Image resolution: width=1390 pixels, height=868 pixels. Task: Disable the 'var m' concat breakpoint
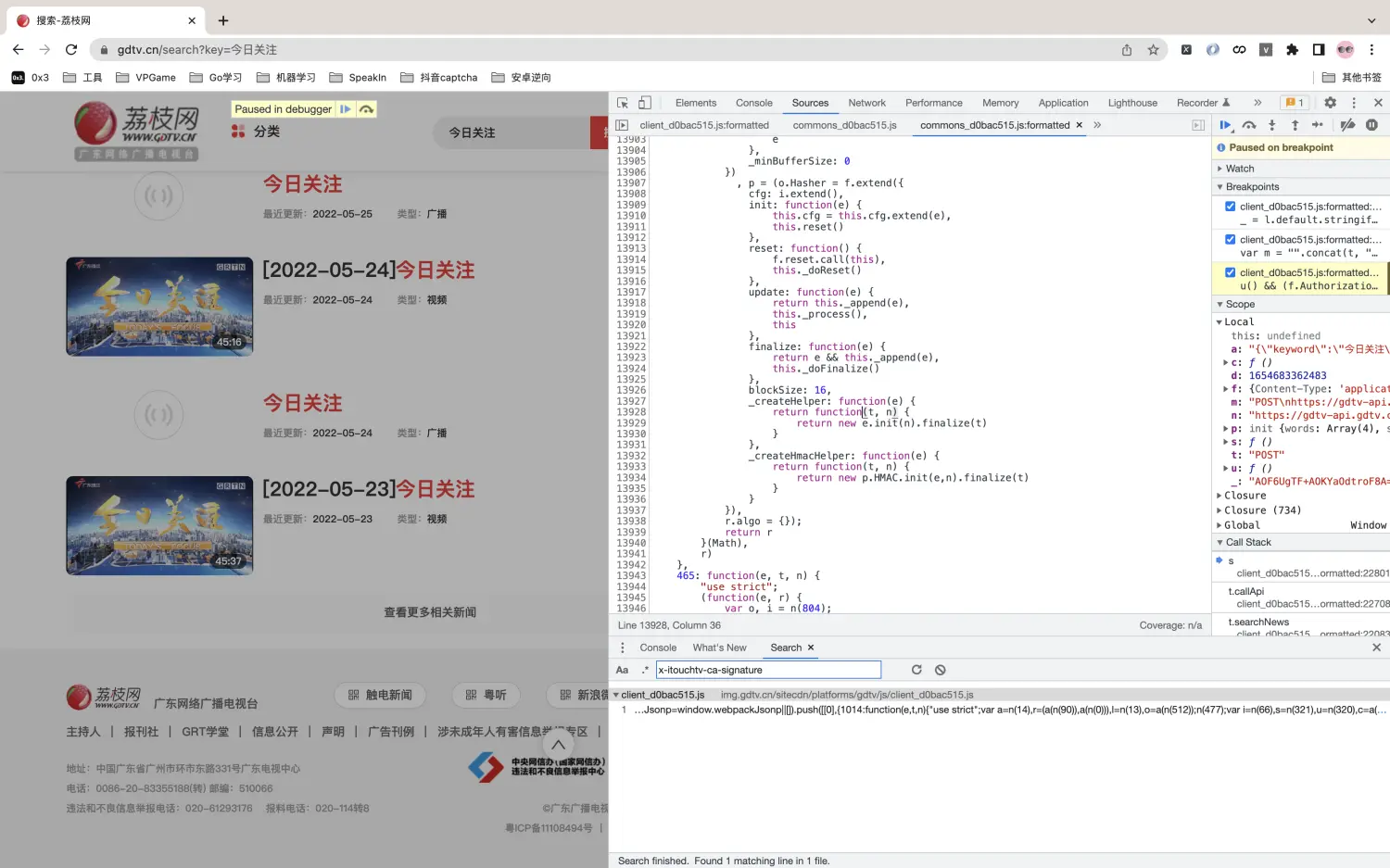tap(1230, 240)
